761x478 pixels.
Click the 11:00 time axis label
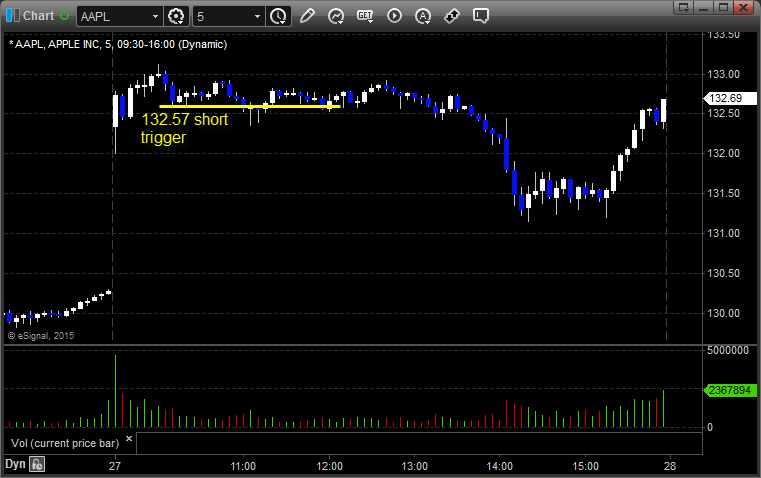pos(243,466)
